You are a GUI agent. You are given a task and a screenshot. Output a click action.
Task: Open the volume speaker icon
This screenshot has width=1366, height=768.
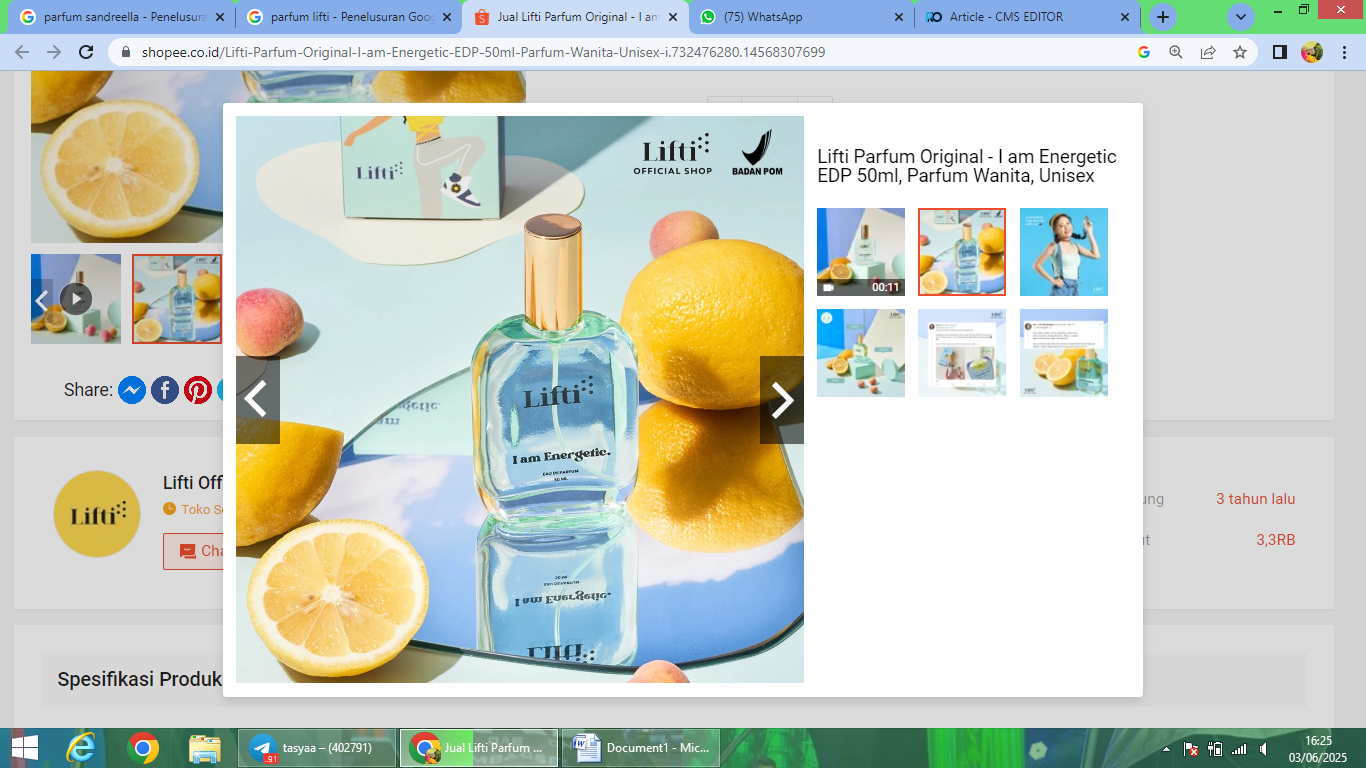click(x=1264, y=749)
